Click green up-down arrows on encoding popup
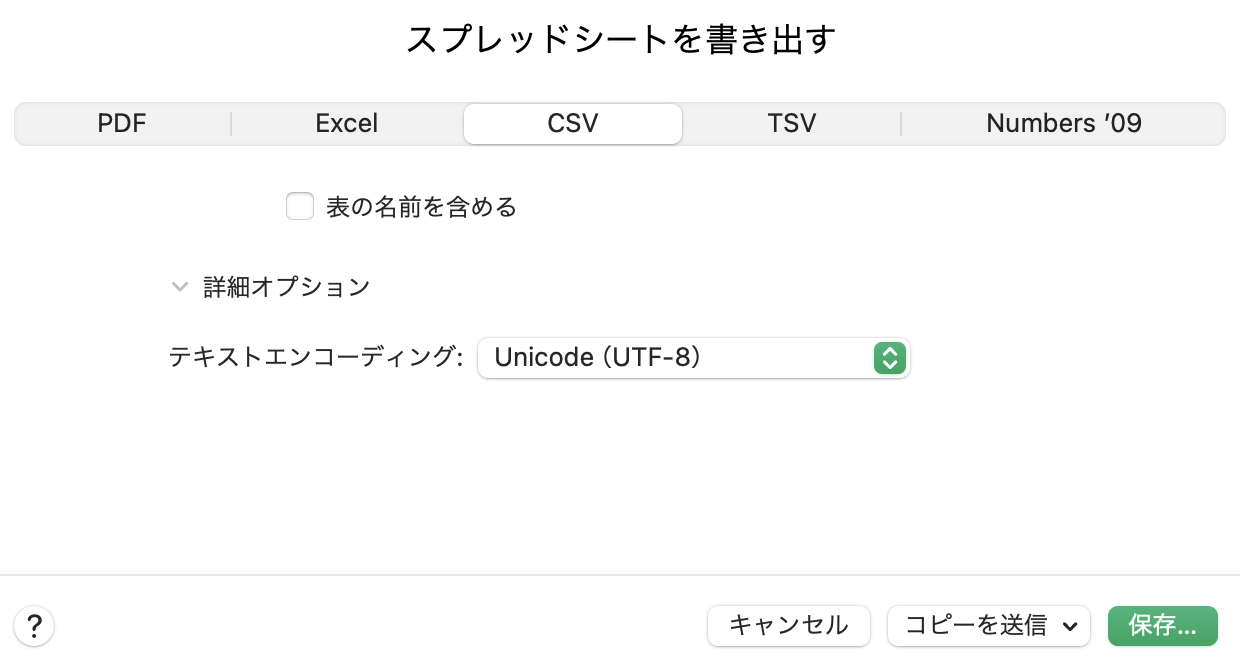1240x666 pixels. point(889,358)
